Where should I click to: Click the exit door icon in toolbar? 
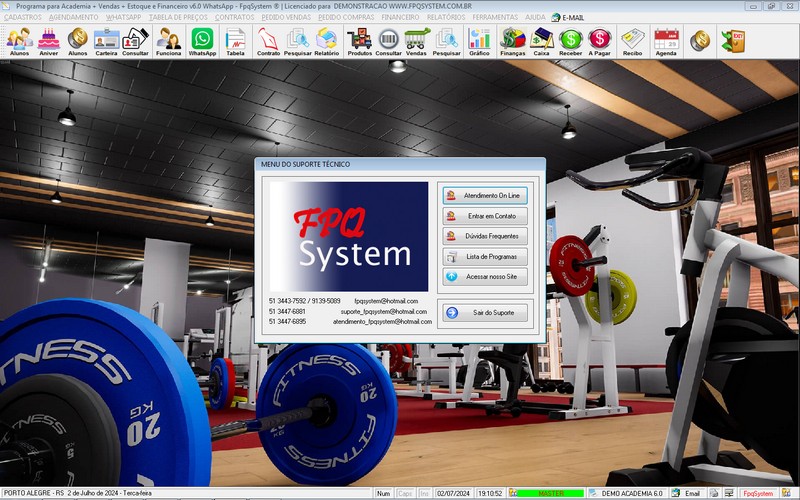(x=733, y=41)
